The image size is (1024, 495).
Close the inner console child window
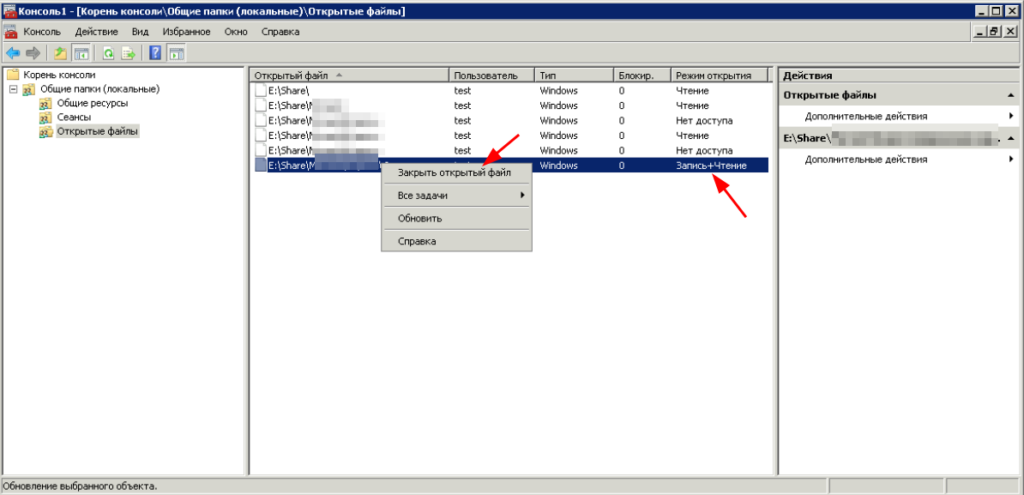[x=1009, y=31]
